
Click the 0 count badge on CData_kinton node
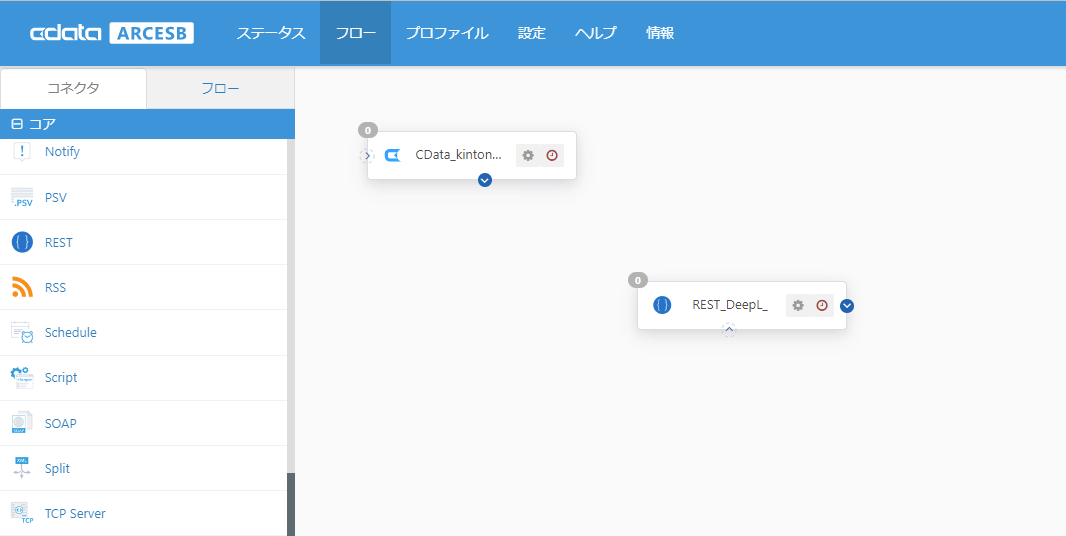tap(368, 130)
